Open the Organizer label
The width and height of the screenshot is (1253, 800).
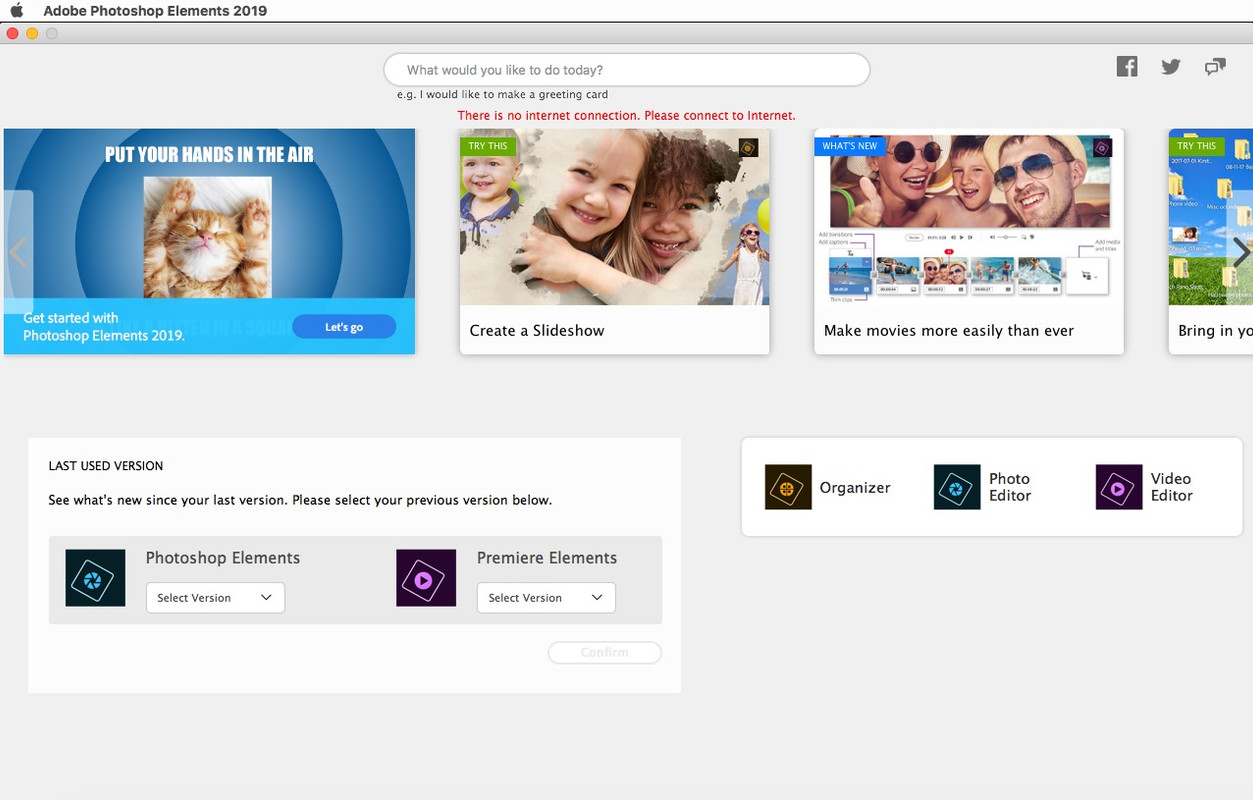[855, 488]
